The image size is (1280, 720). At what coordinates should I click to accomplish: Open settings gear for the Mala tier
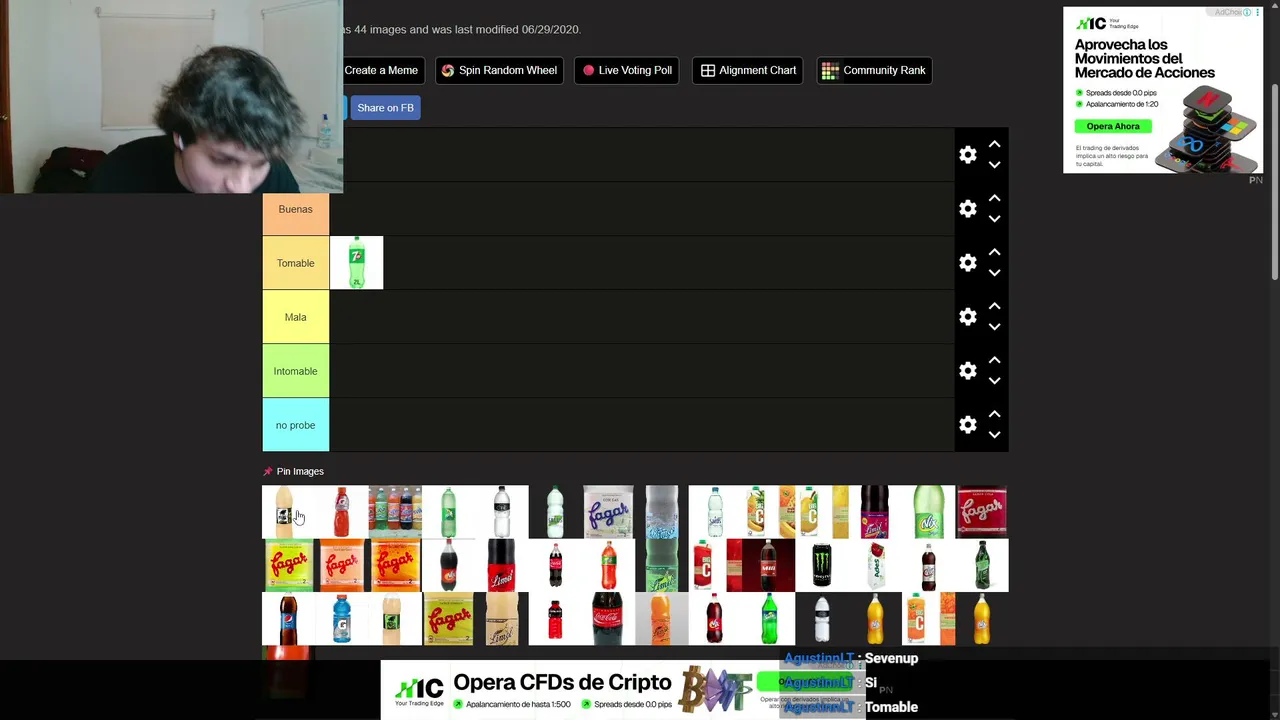pyautogui.click(x=967, y=317)
